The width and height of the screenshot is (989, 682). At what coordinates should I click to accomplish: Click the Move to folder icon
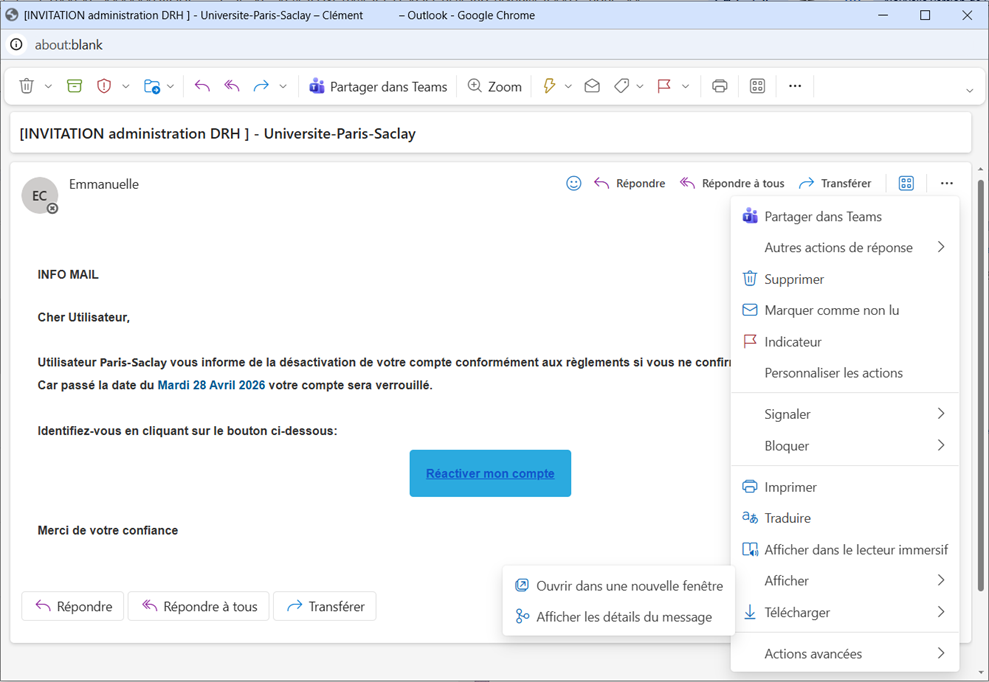point(152,86)
